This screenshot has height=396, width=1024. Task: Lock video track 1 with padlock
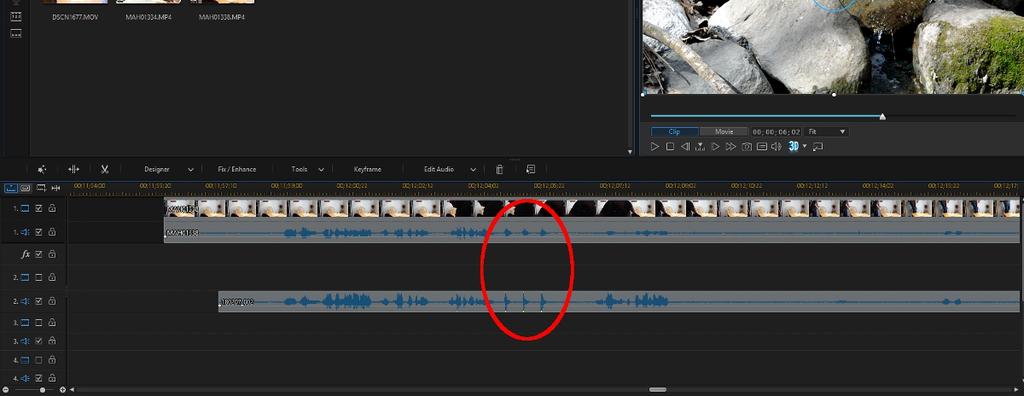[52, 208]
